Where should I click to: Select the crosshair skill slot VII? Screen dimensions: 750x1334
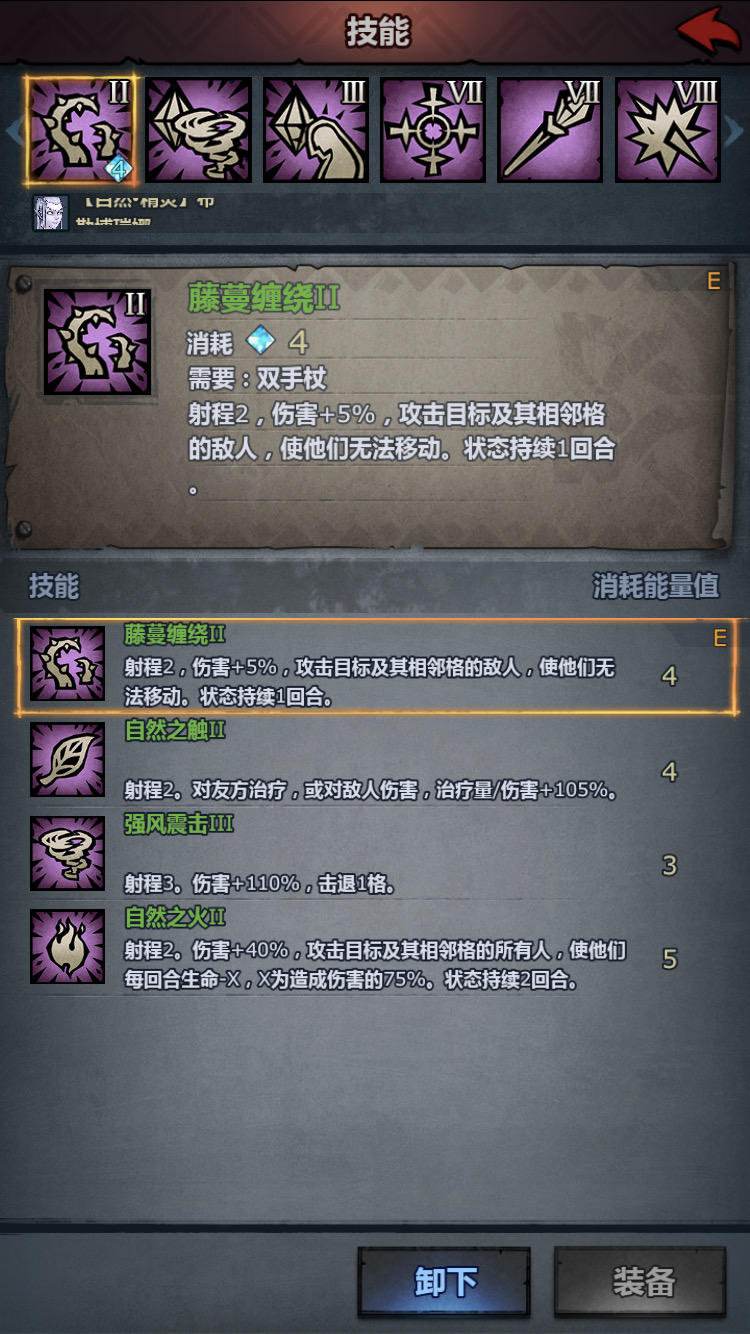point(433,130)
